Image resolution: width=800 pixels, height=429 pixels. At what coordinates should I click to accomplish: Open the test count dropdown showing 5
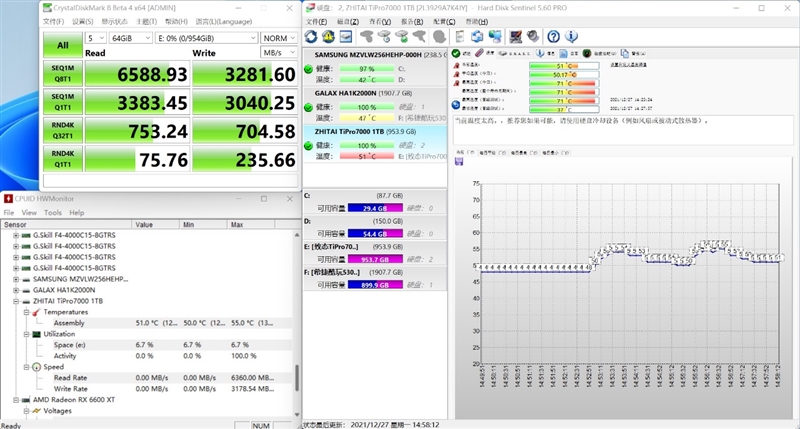point(95,38)
